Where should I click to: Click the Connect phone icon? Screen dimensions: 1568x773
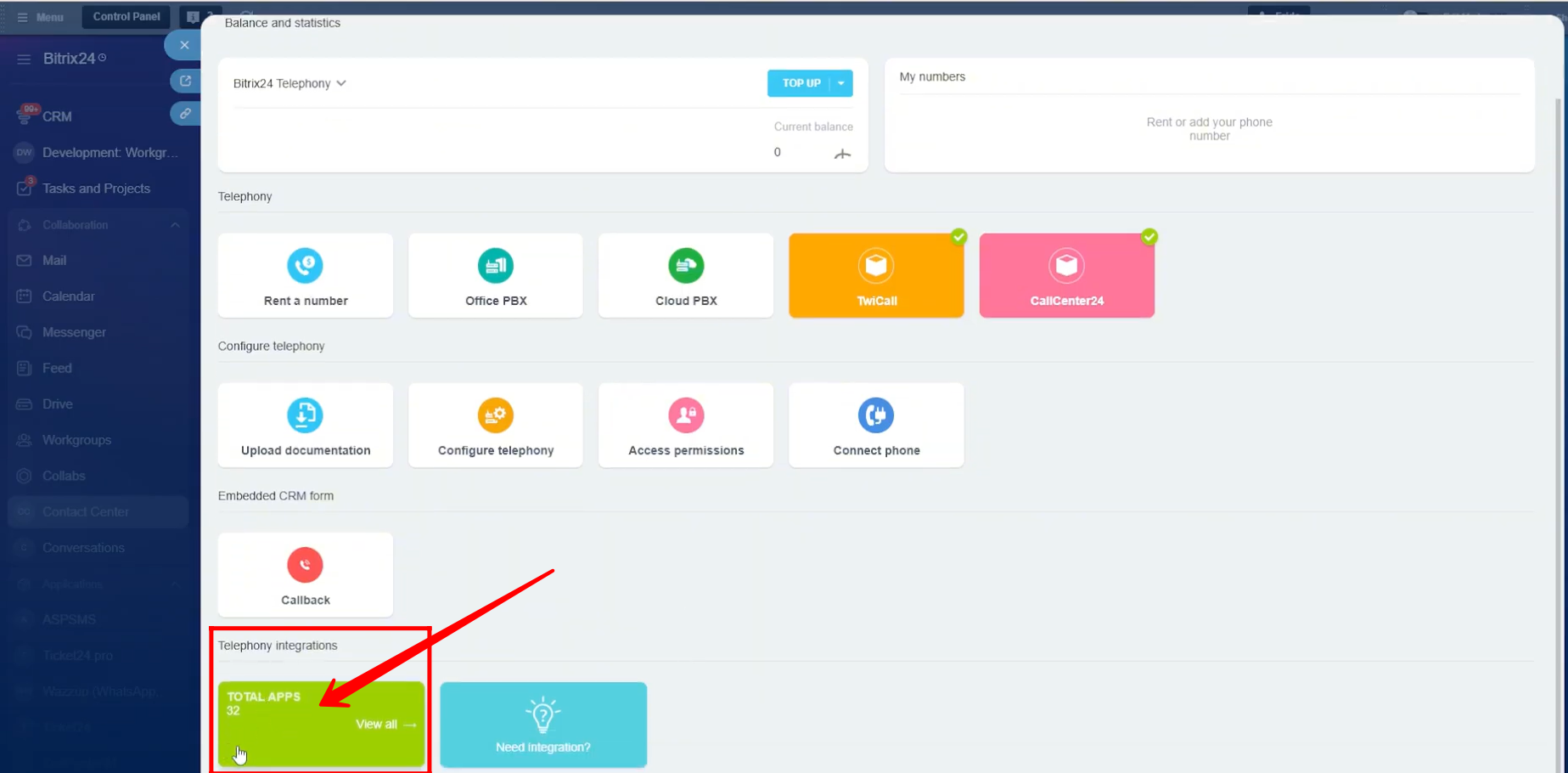tap(876, 415)
